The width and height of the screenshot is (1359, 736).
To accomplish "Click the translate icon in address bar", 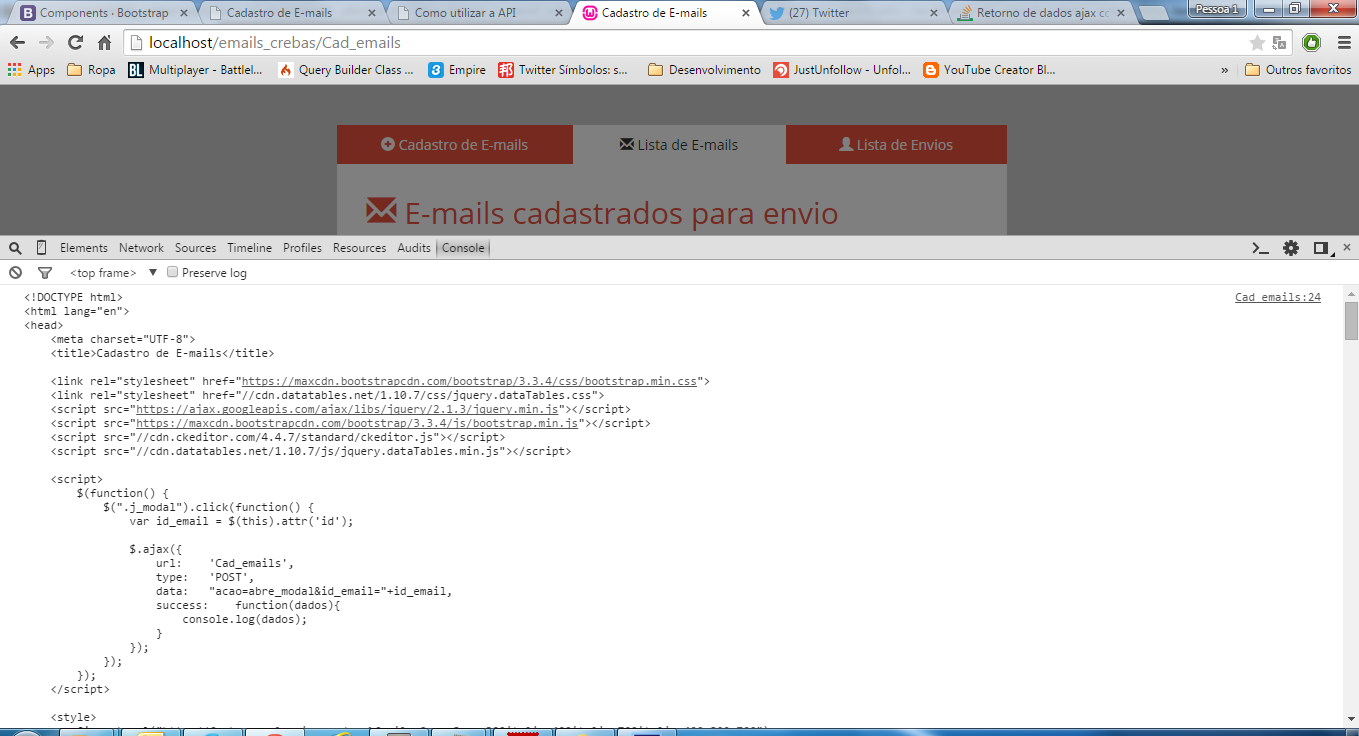I will coord(1279,43).
